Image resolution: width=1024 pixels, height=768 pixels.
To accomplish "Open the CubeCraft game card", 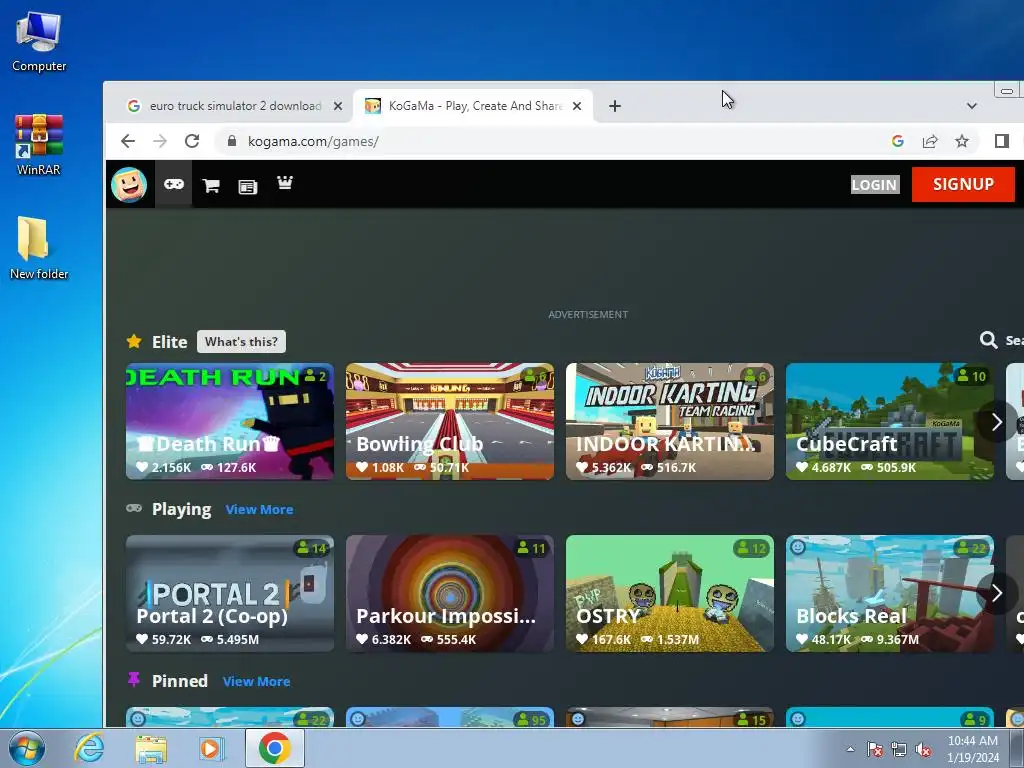I will coord(889,421).
